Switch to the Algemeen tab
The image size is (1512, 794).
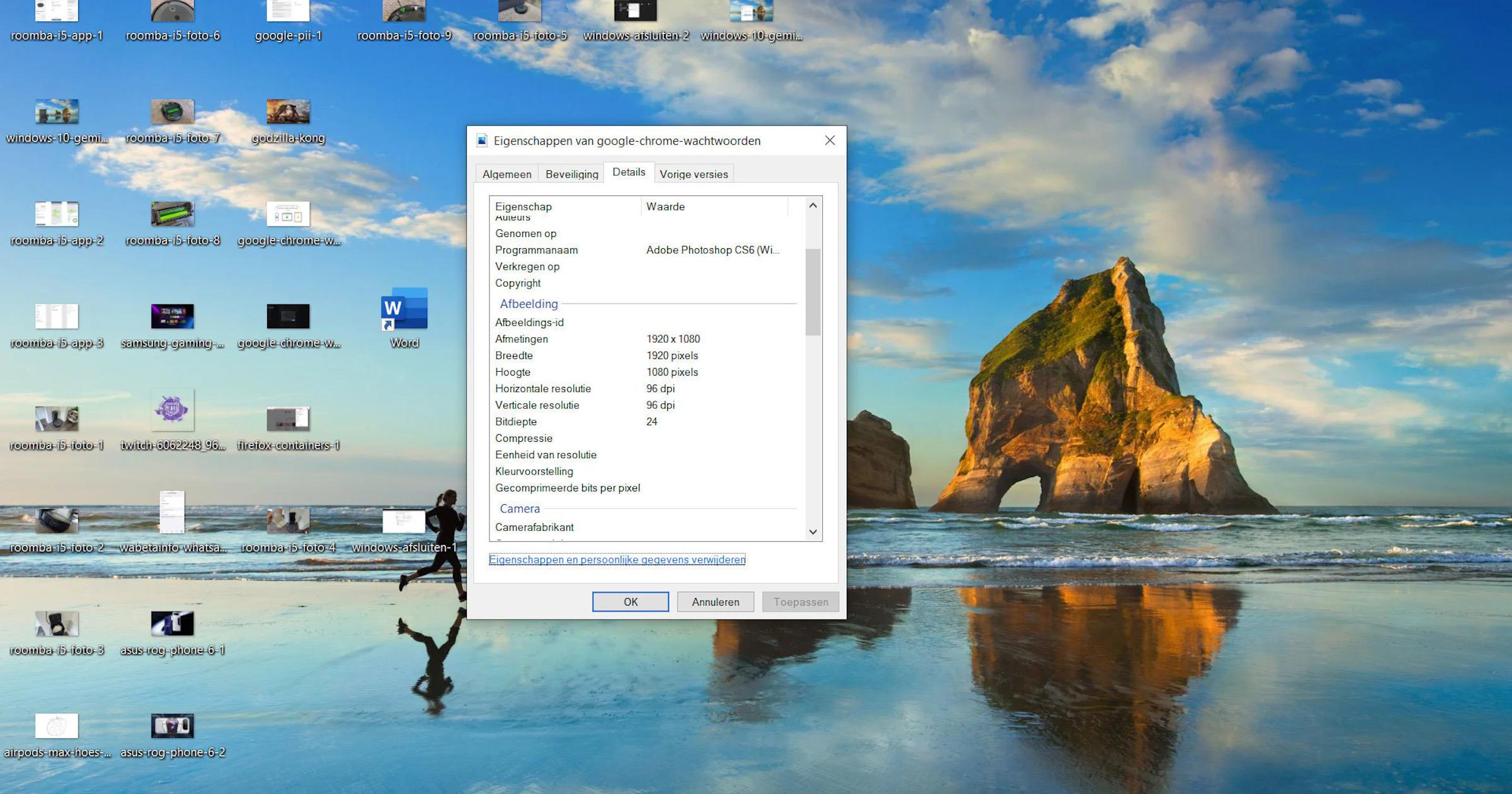tap(507, 174)
